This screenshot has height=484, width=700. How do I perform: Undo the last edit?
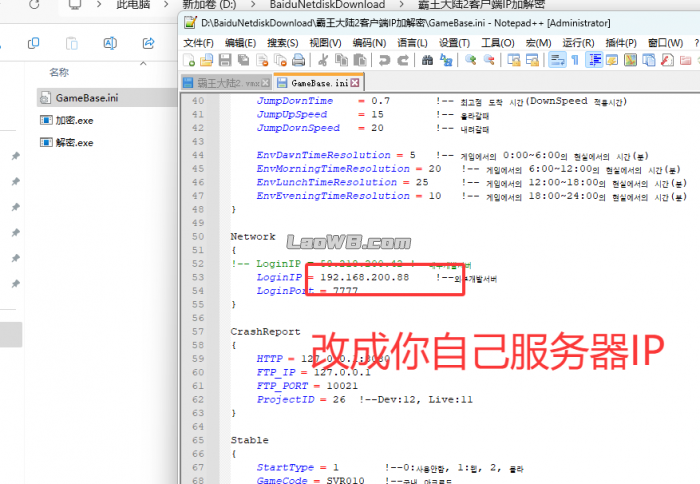coord(384,60)
